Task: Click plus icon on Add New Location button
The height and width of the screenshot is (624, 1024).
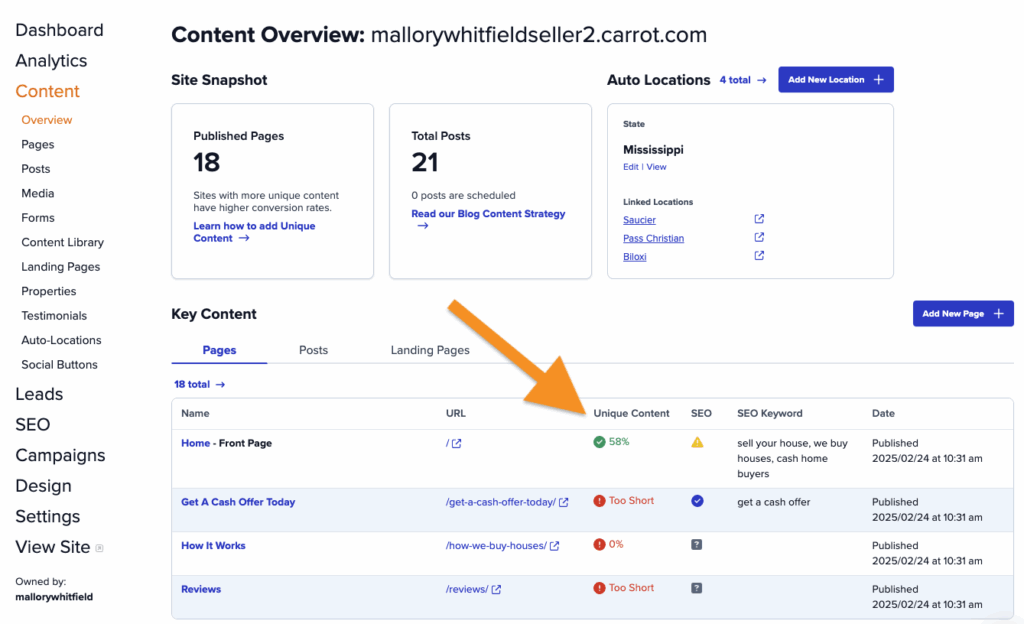Action: [x=879, y=80]
